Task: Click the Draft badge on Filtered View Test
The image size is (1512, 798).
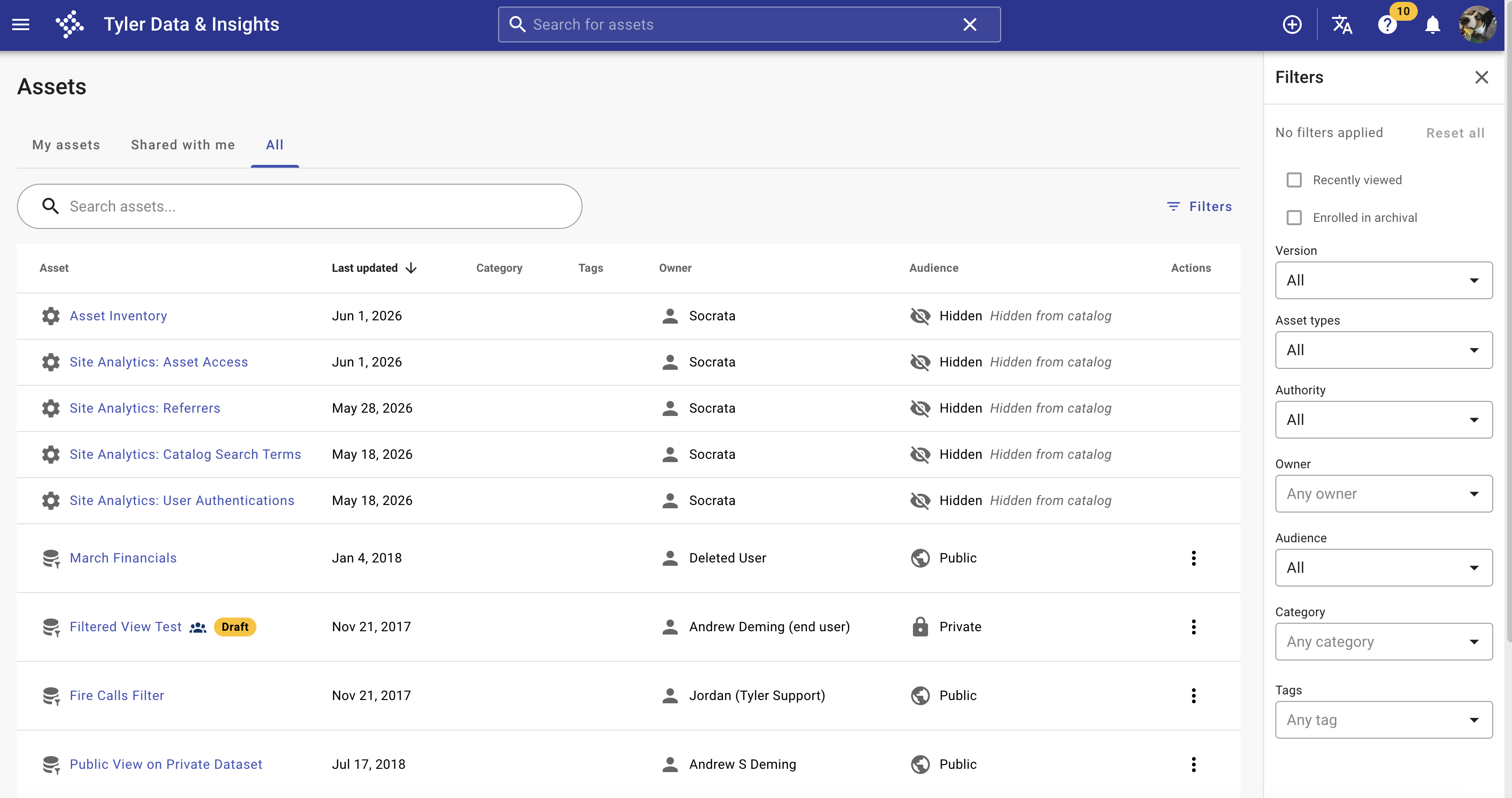Action: tap(235, 627)
